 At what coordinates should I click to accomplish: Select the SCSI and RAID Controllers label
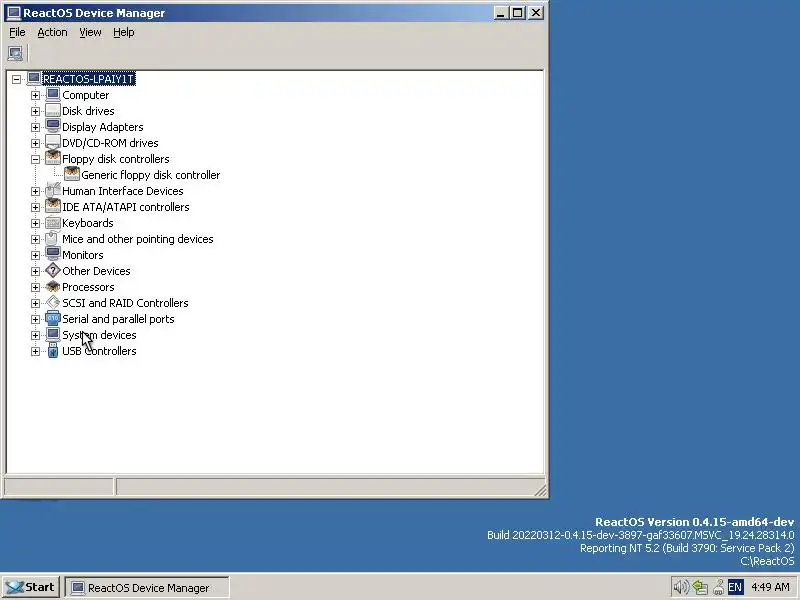coord(125,303)
